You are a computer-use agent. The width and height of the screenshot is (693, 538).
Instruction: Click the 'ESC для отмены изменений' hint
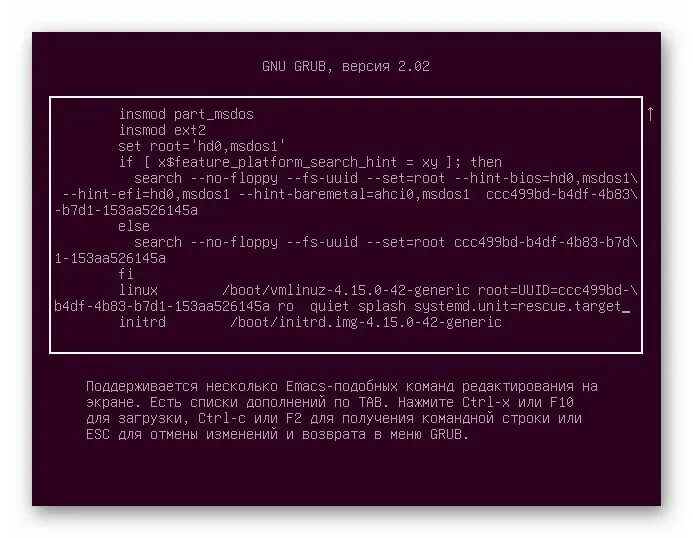click(182, 435)
